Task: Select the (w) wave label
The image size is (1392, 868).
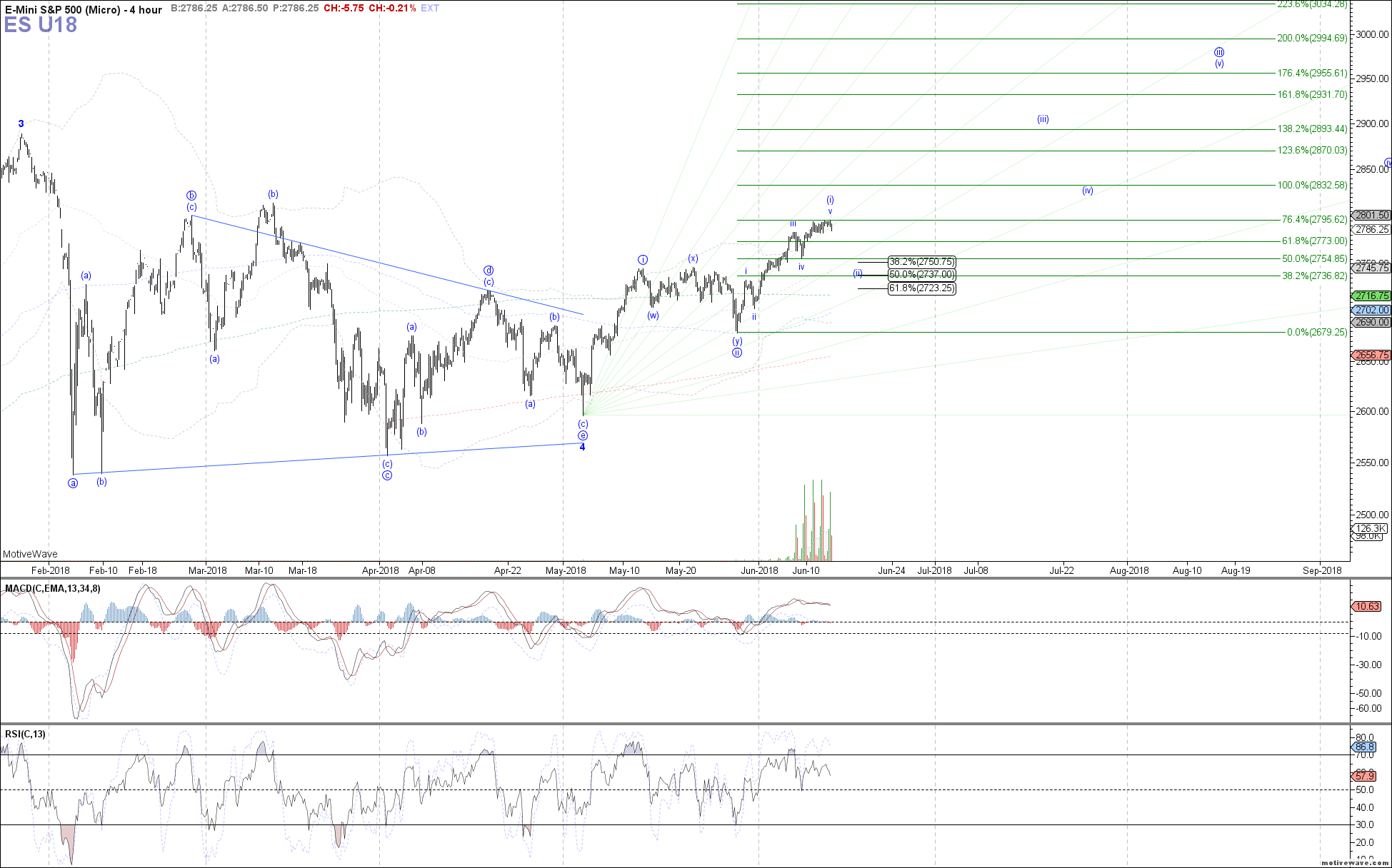Action: [x=654, y=316]
